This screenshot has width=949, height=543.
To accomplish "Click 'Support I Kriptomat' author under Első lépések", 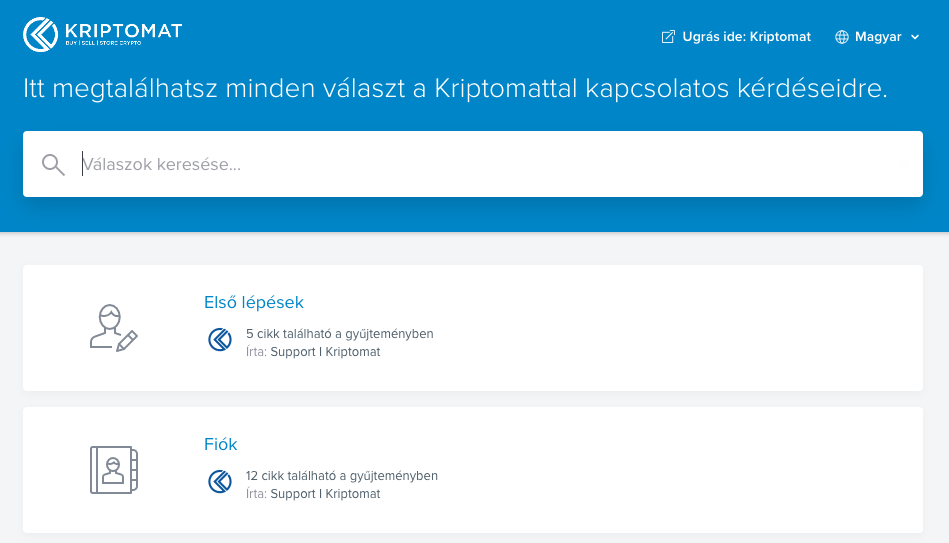I will 325,352.
